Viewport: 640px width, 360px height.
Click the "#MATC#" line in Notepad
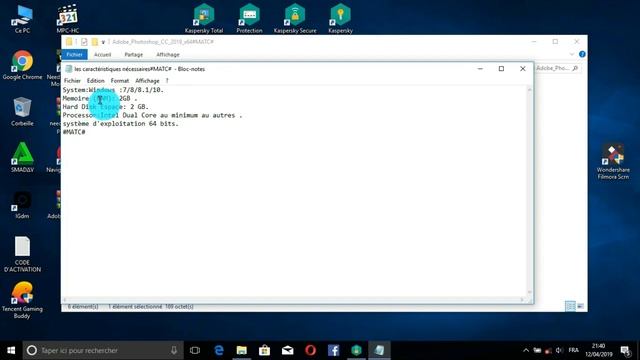[x=74, y=132]
